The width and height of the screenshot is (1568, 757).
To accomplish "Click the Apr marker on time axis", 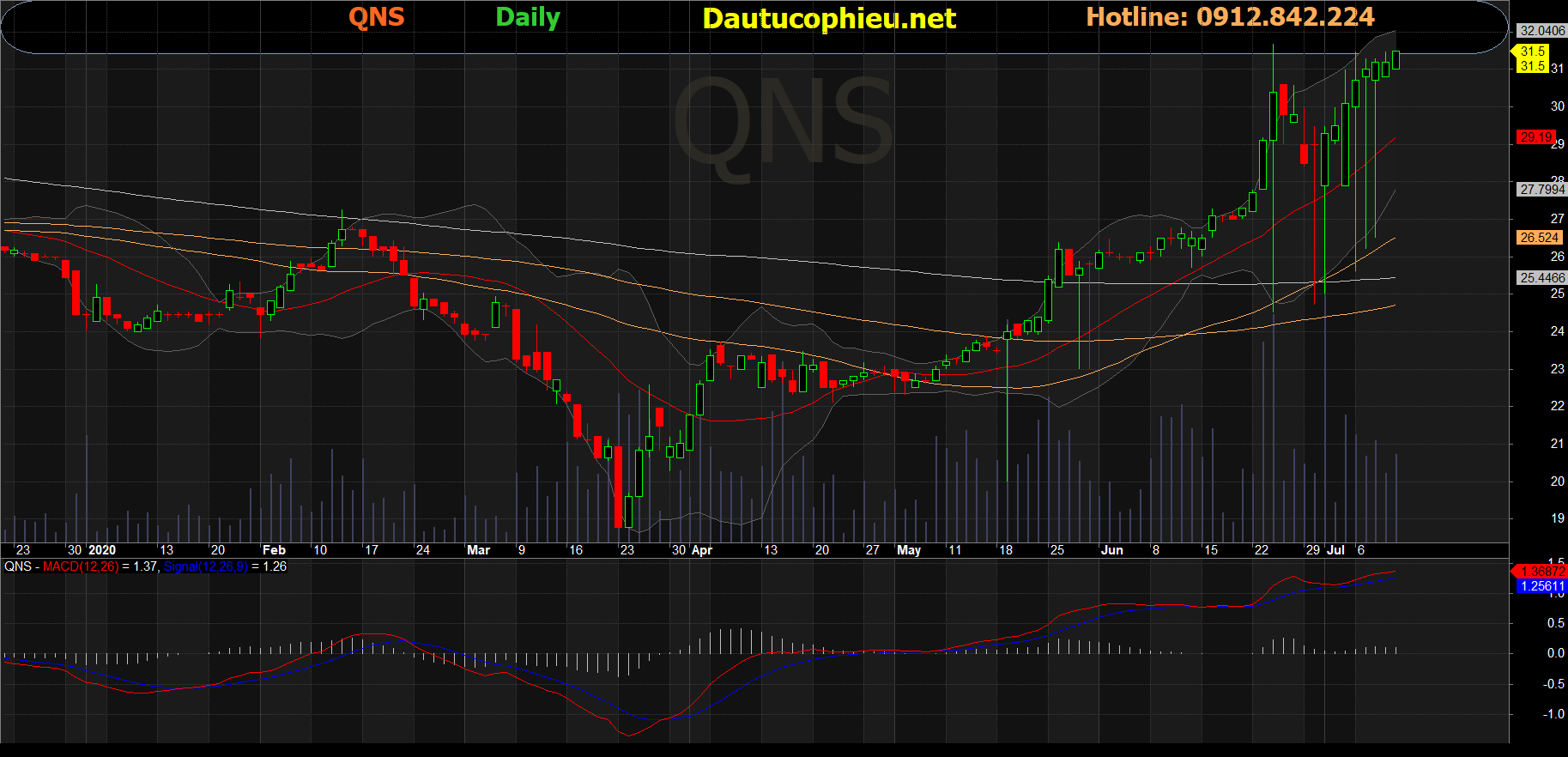I will (x=702, y=550).
